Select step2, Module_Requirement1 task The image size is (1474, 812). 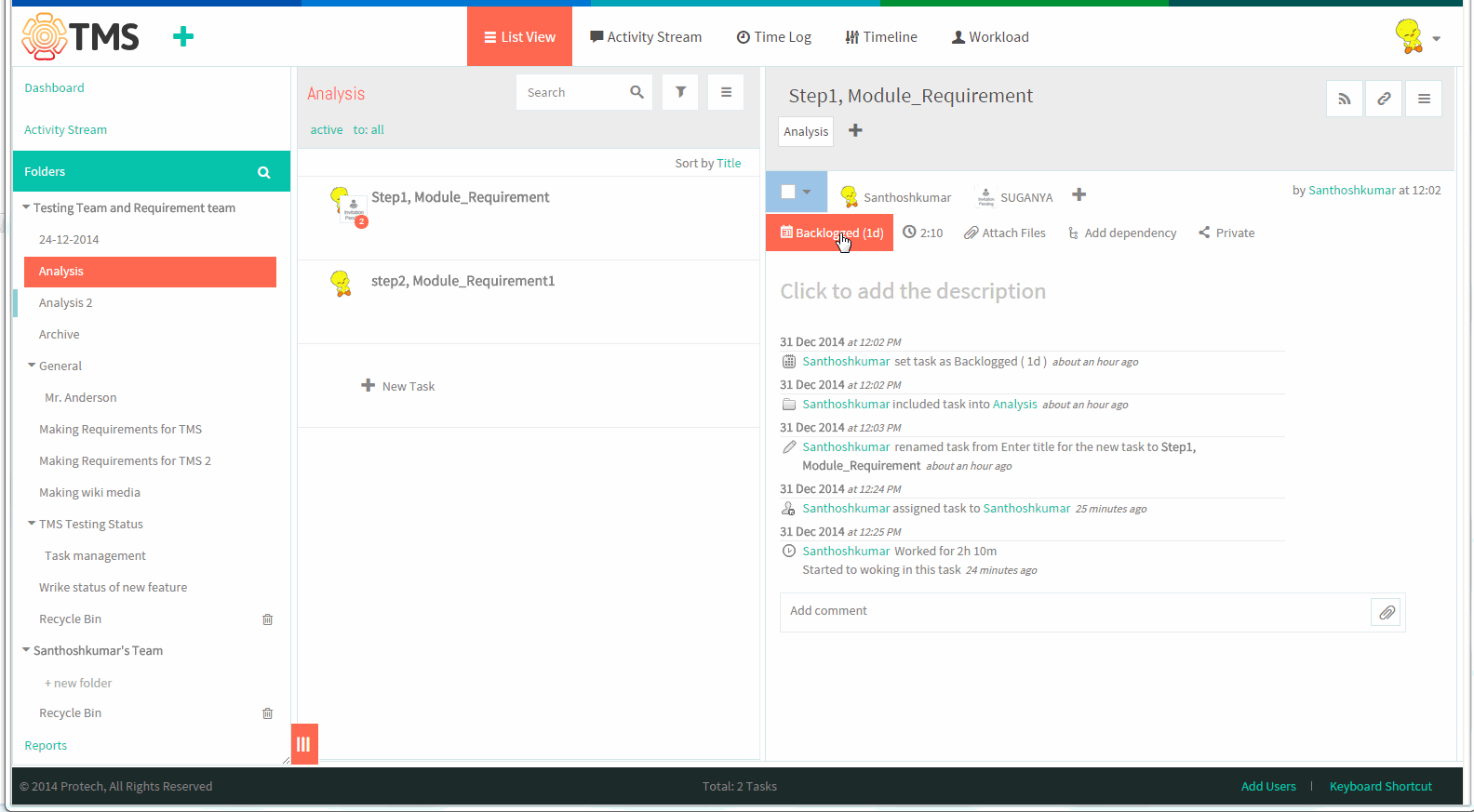(462, 281)
